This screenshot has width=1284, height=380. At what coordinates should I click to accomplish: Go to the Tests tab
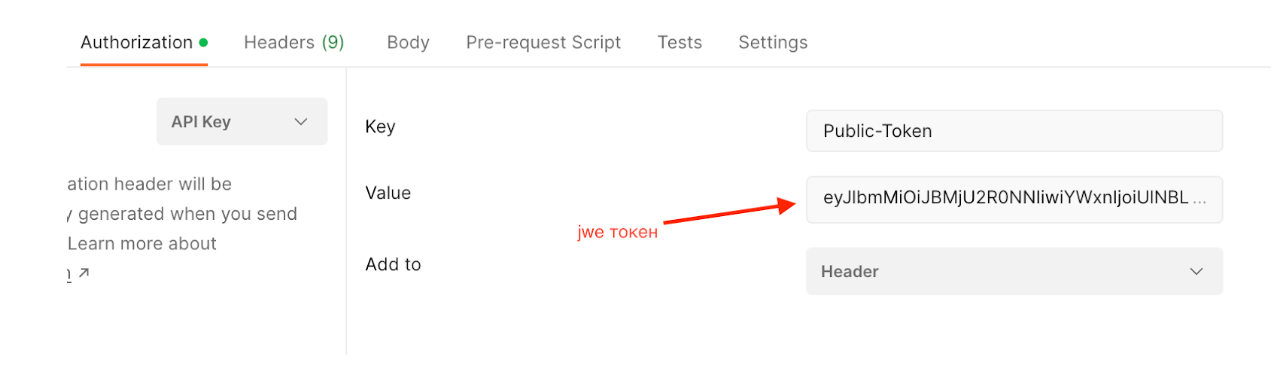click(680, 43)
